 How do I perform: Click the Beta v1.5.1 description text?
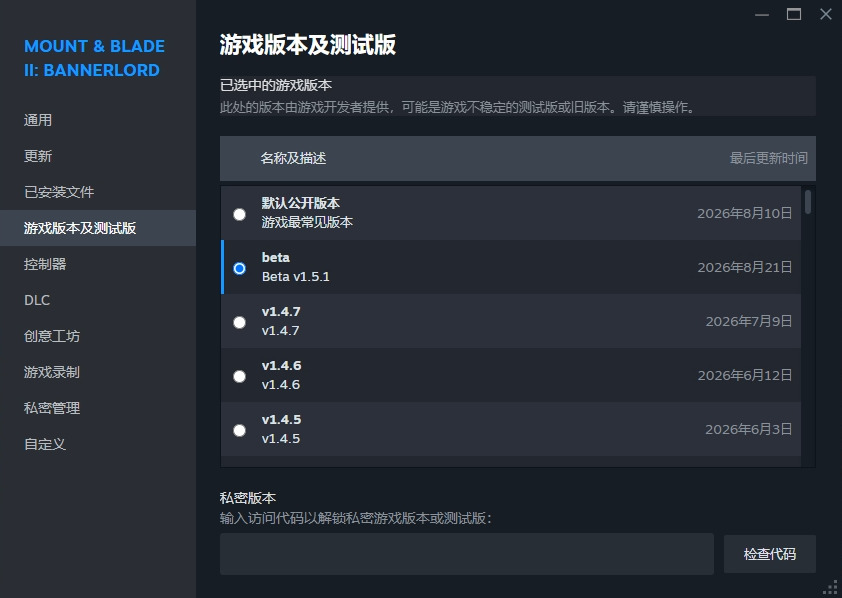(295, 276)
